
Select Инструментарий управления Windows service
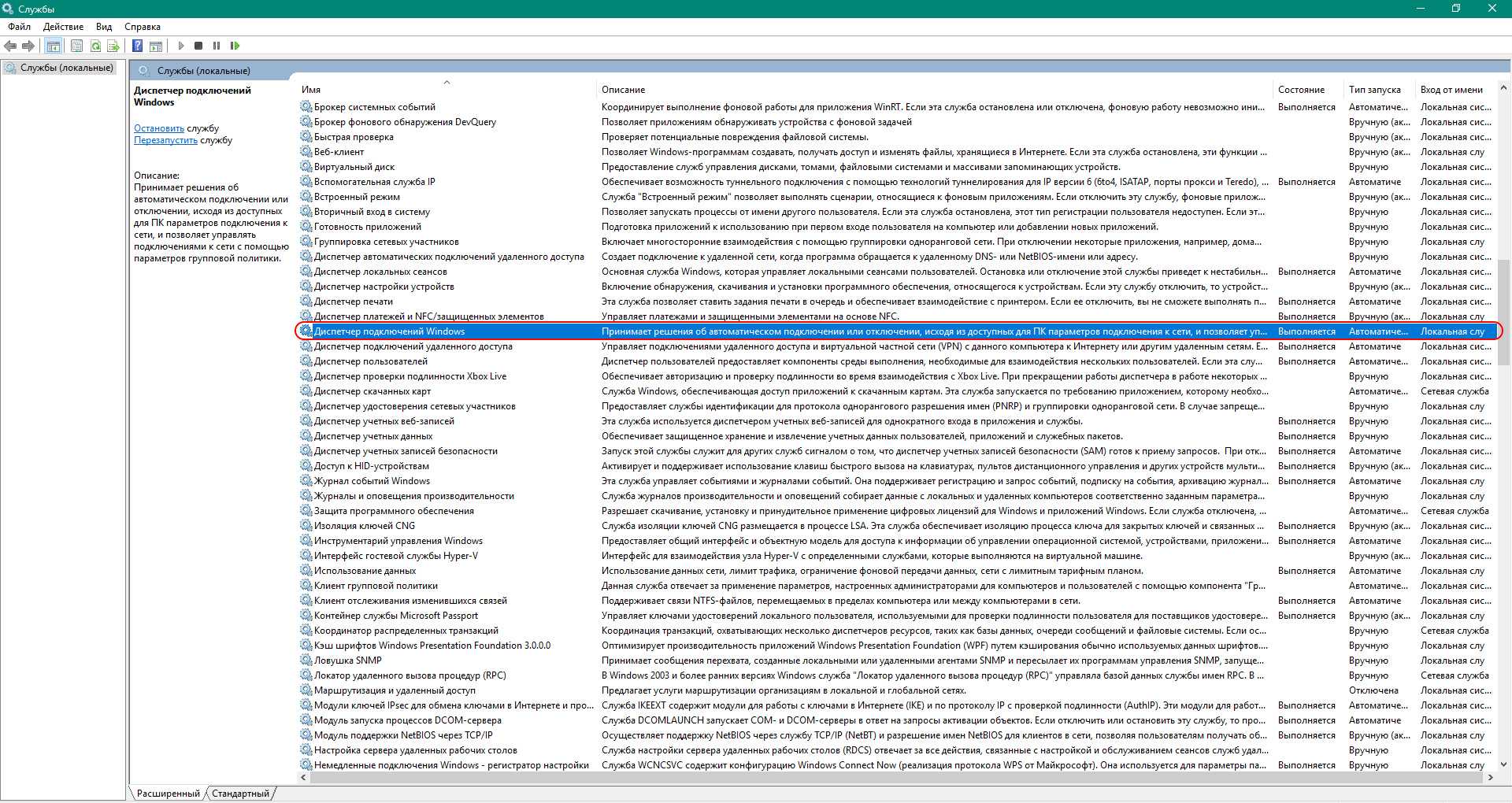[x=398, y=541]
